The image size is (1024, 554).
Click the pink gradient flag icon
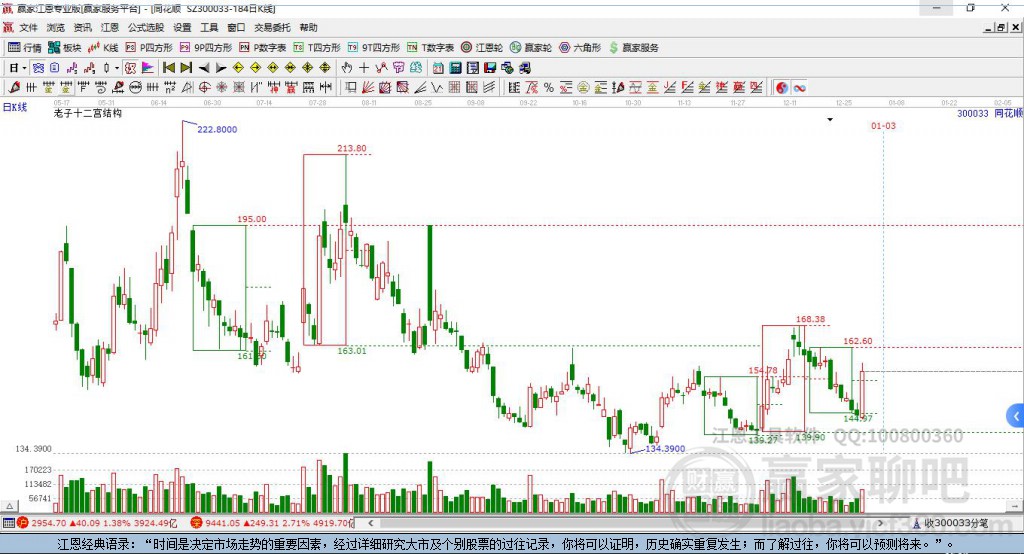tap(148, 68)
